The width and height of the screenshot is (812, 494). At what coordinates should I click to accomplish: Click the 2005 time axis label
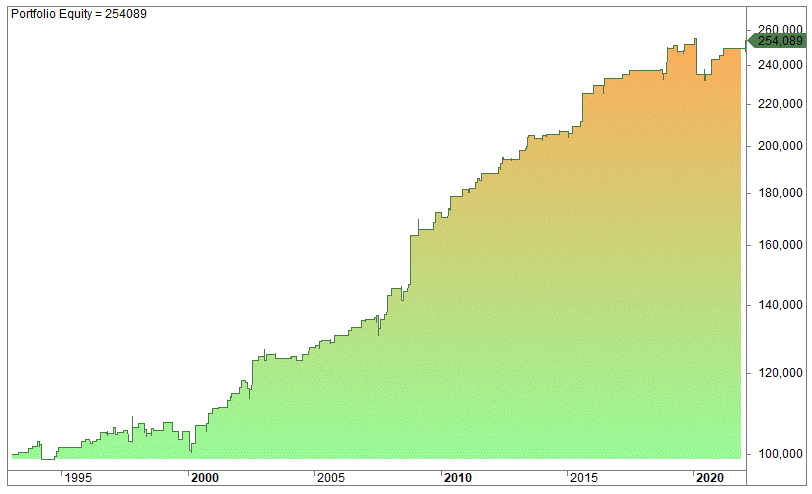coord(332,478)
